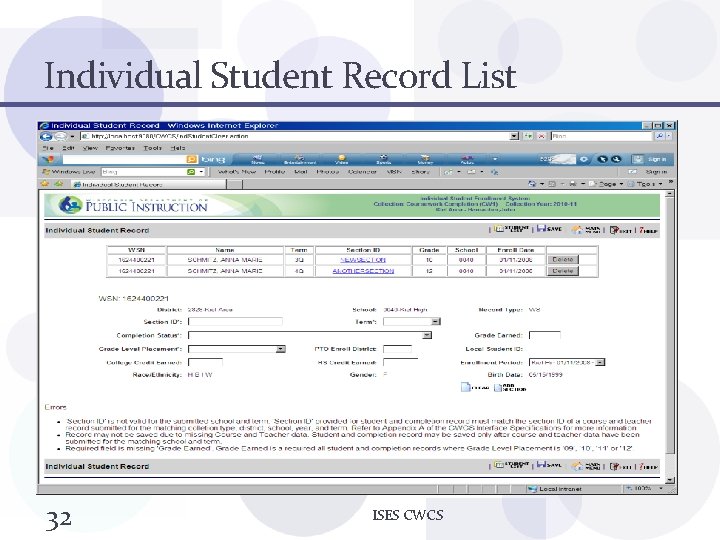
Task: Click the ANOTHERSECTION section ID link
Action: [x=363, y=271]
